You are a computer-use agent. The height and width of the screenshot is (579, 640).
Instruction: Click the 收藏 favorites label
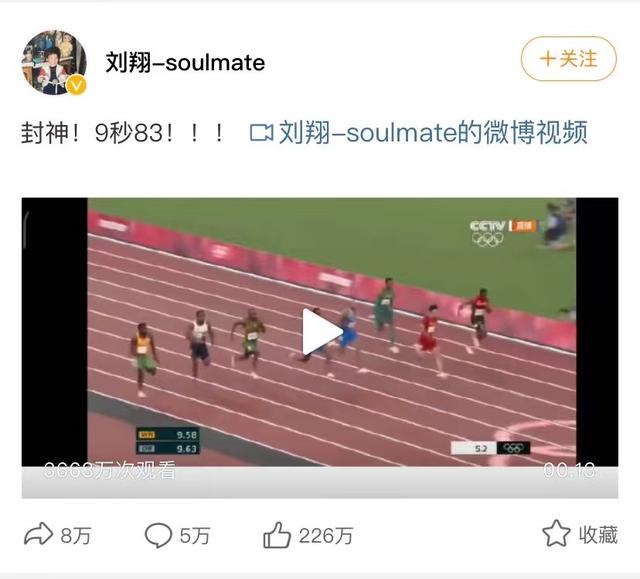point(598,535)
